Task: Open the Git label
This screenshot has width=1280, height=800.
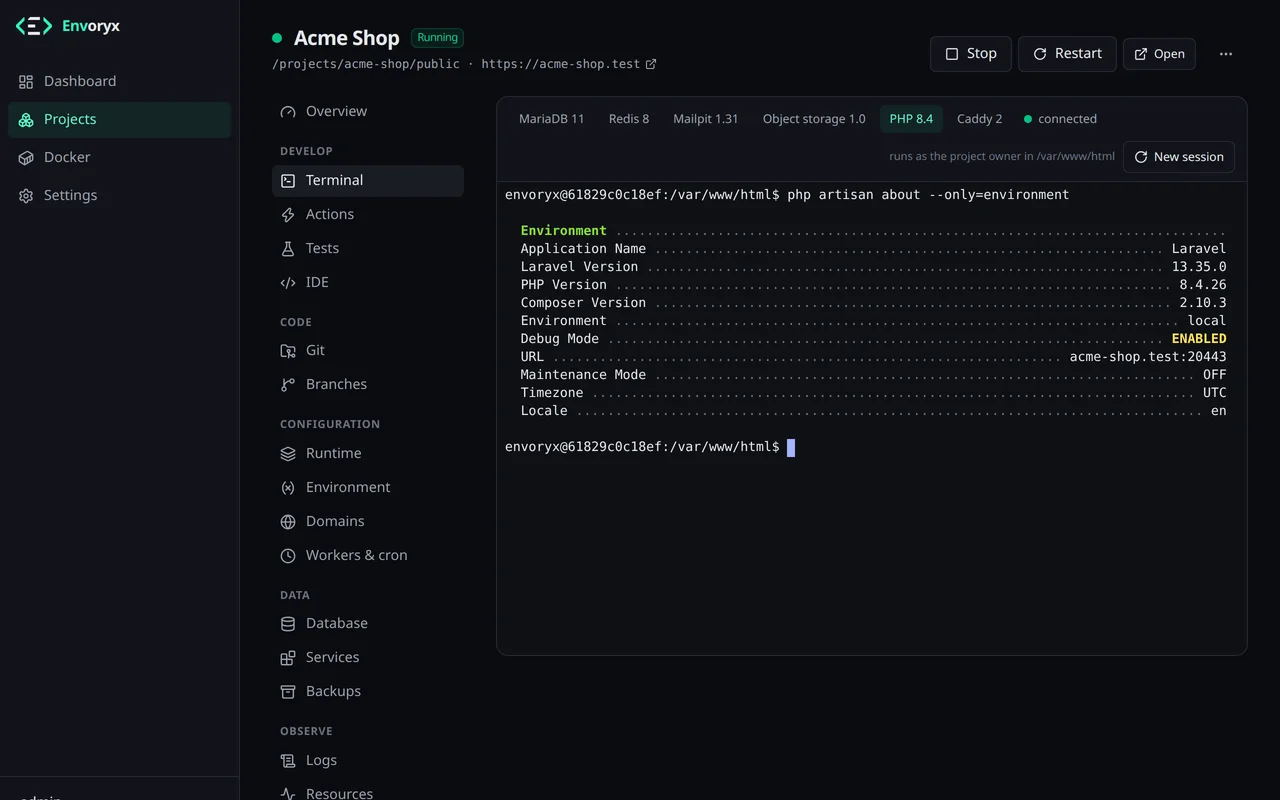Action: tap(315, 350)
